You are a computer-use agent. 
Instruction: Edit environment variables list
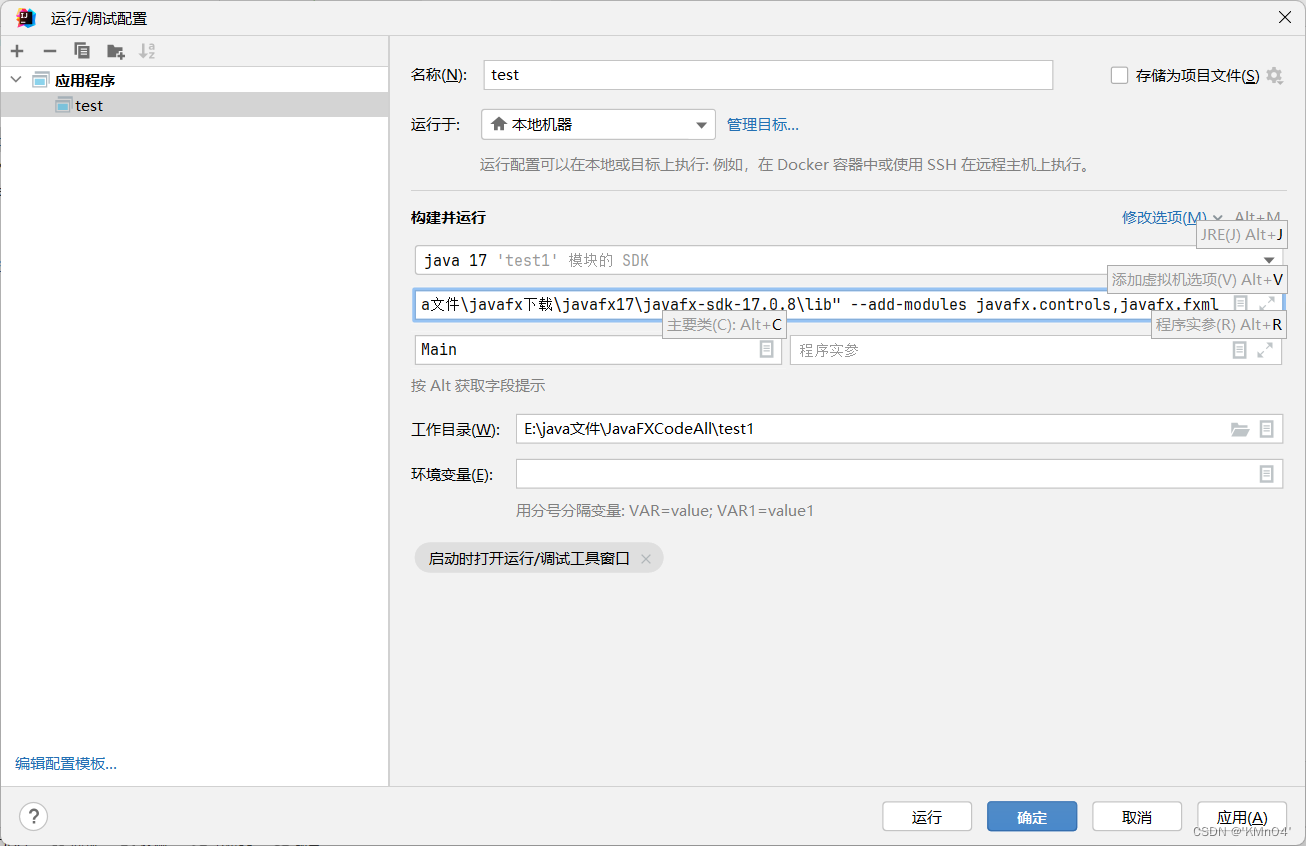point(1267,474)
